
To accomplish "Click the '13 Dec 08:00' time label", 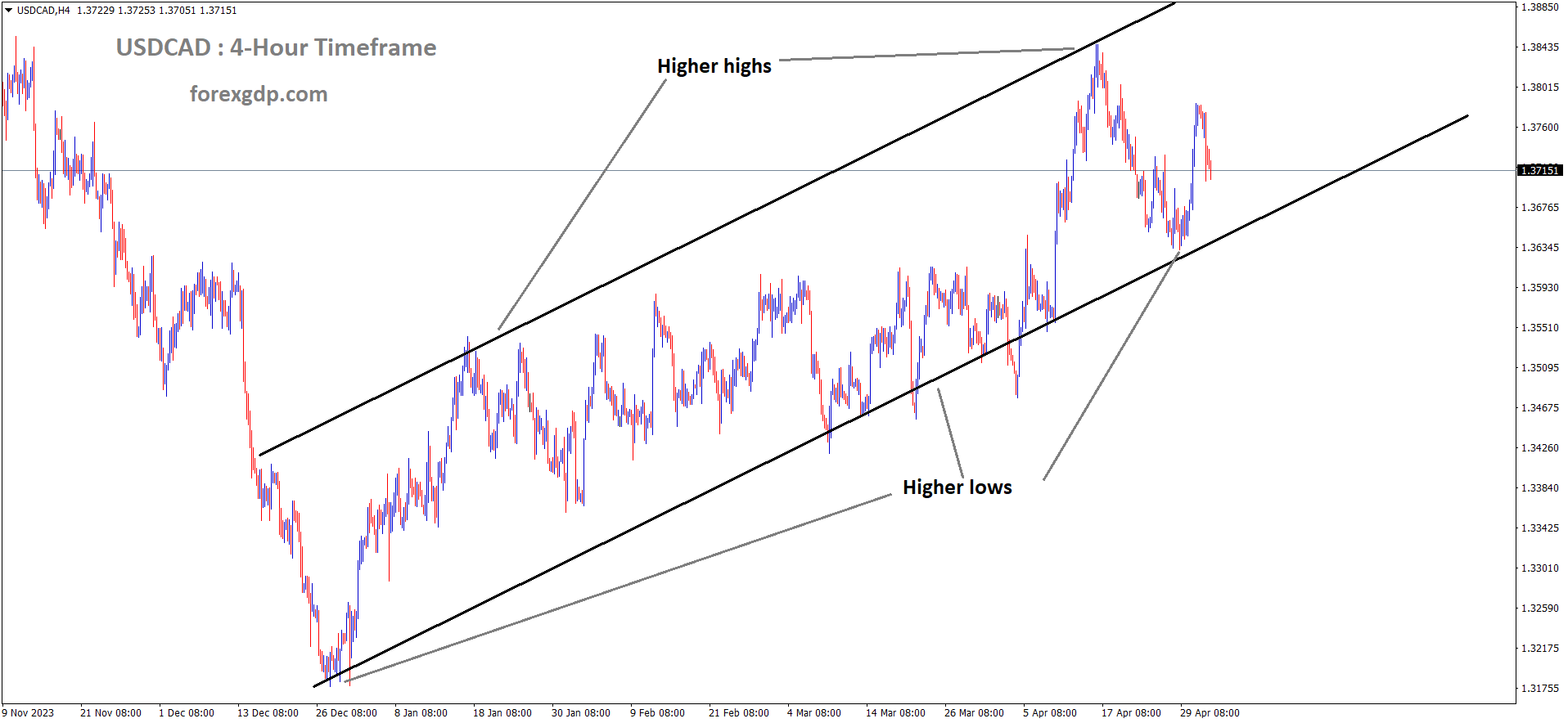I will coord(268,713).
